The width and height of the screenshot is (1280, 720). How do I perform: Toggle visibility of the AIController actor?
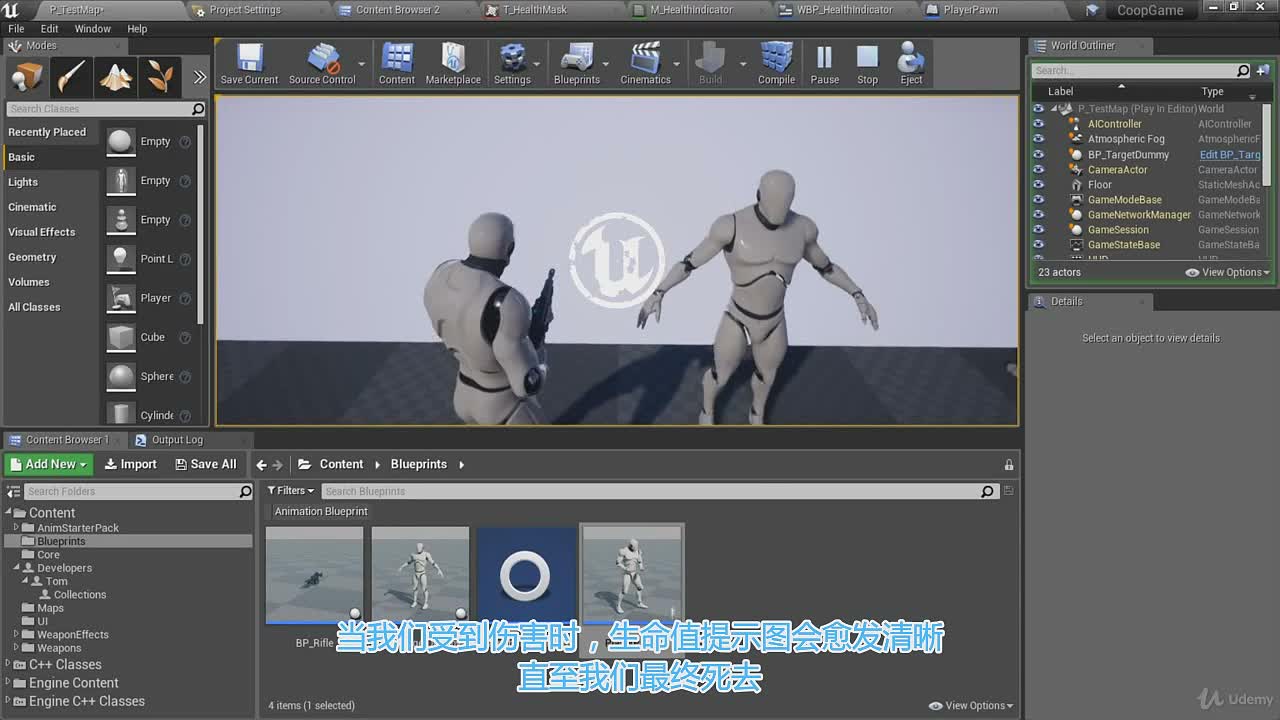tap(1038, 124)
